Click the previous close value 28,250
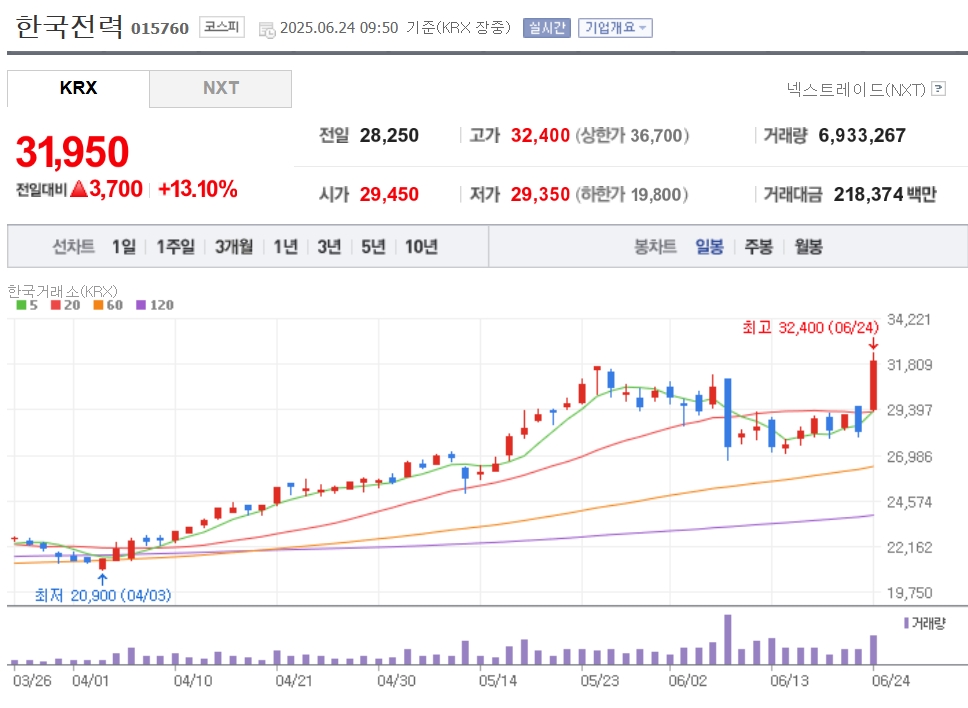This screenshot has height=708, width=968. (389, 135)
